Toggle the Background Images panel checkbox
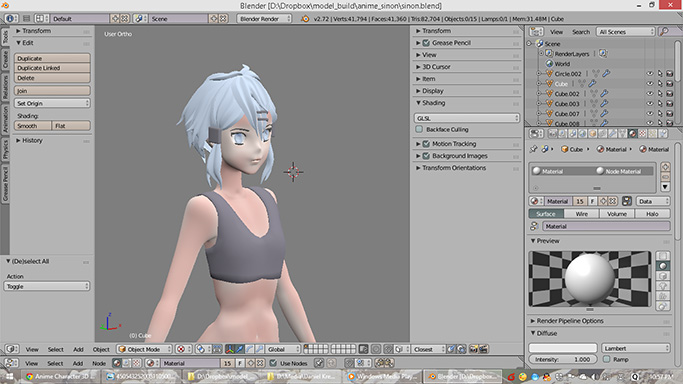This screenshot has height=384, width=683. point(426,155)
